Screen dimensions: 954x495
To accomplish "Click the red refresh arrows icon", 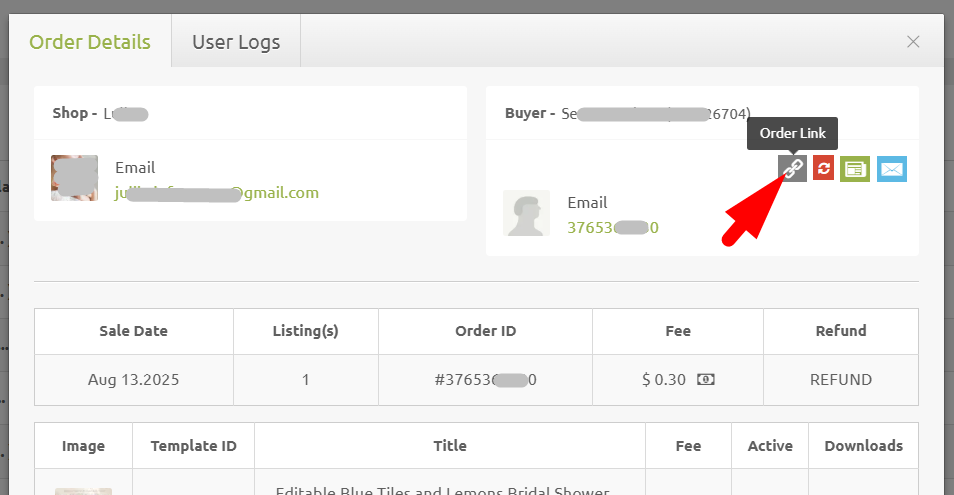I will (823, 168).
